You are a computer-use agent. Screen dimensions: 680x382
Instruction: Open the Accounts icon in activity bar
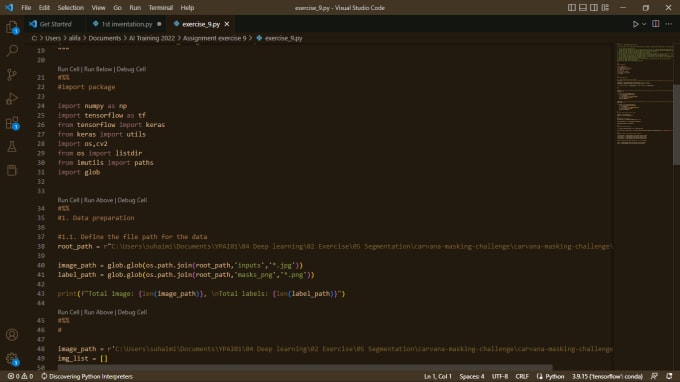coord(12,335)
